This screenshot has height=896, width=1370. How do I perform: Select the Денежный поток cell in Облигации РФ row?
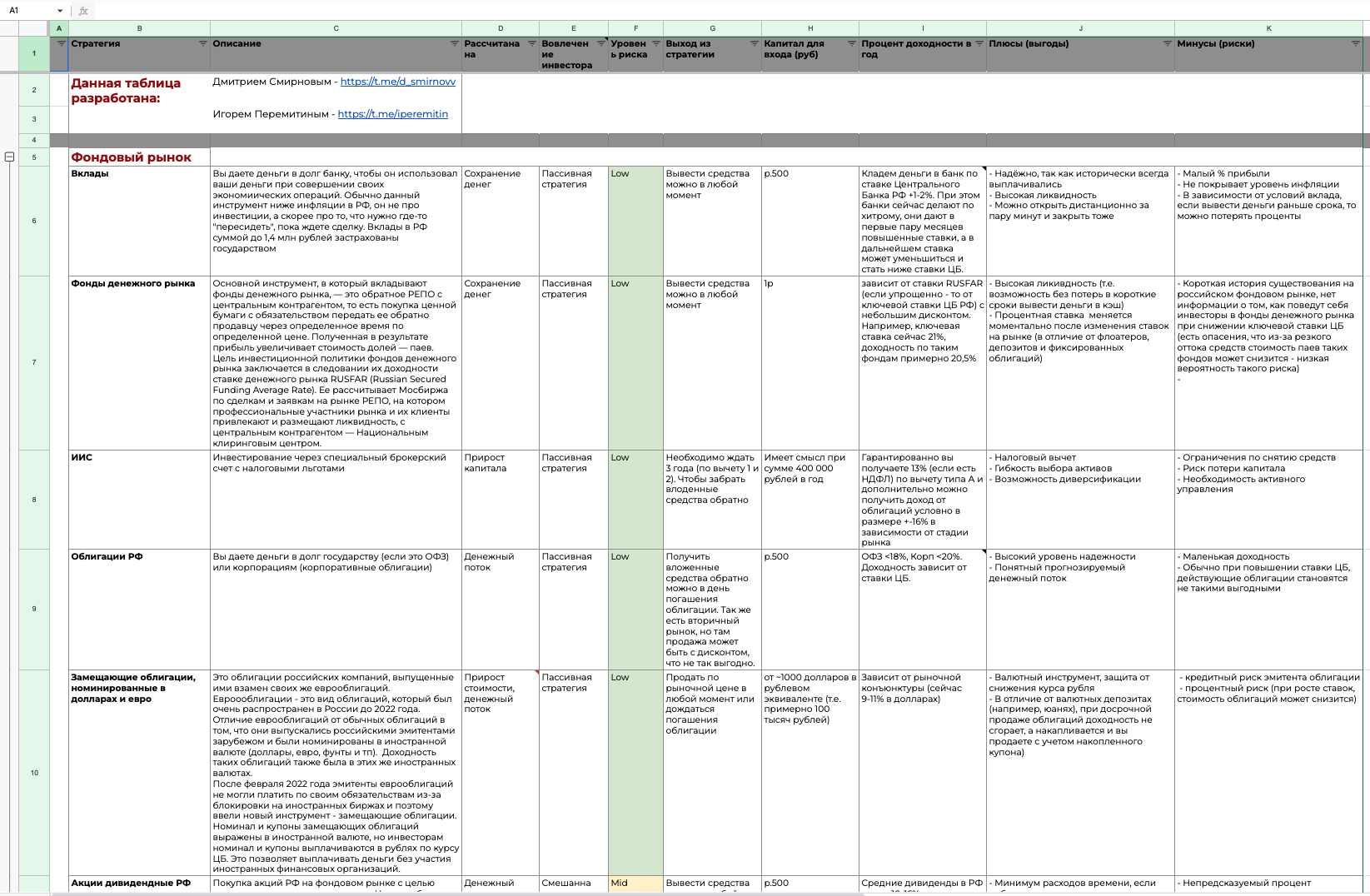(x=501, y=609)
